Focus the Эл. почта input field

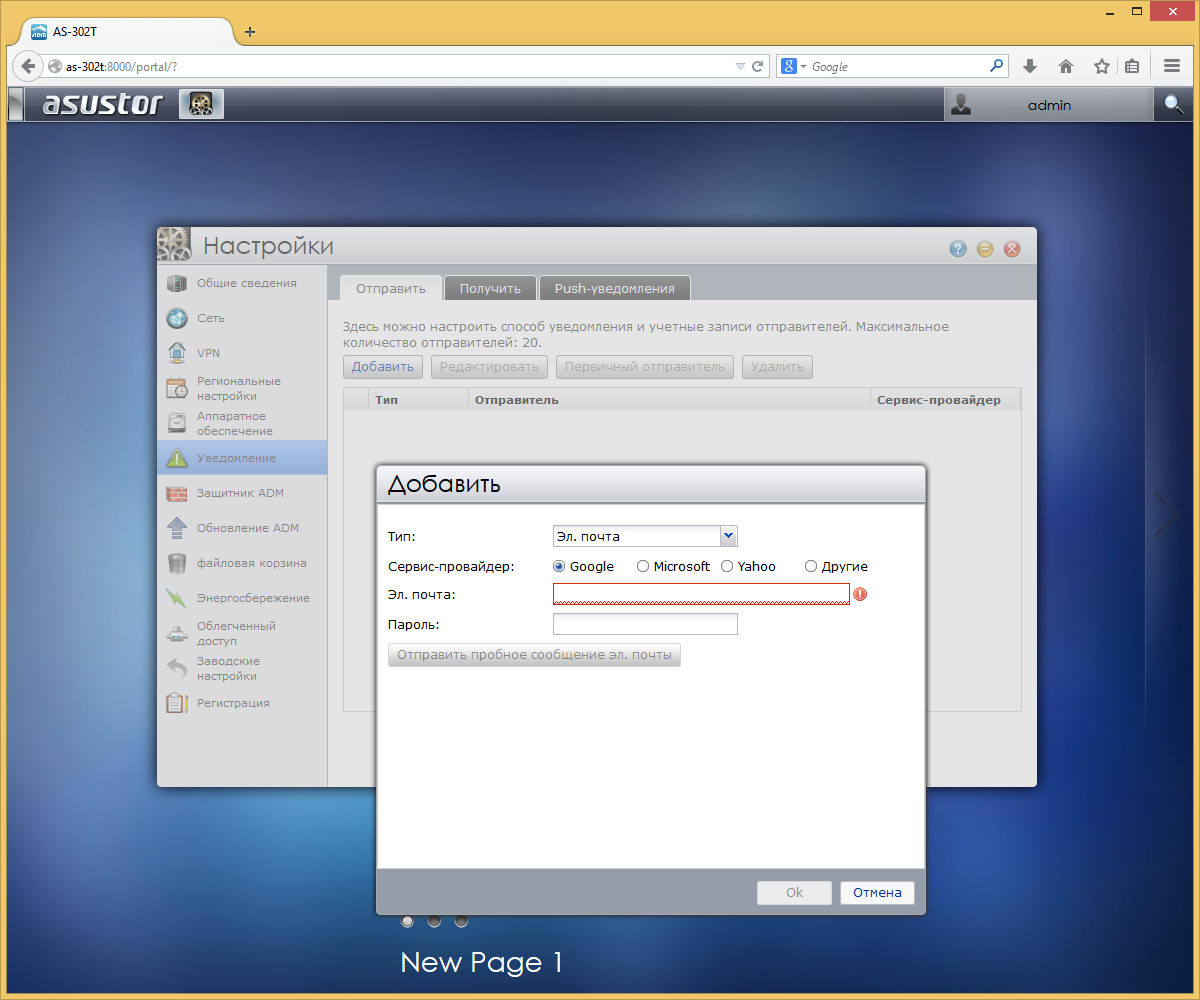[x=701, y=594]
